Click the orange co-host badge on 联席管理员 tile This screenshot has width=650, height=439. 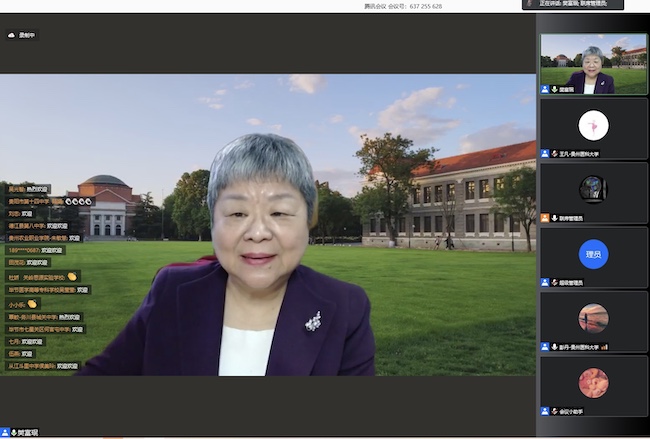(545, 217)
